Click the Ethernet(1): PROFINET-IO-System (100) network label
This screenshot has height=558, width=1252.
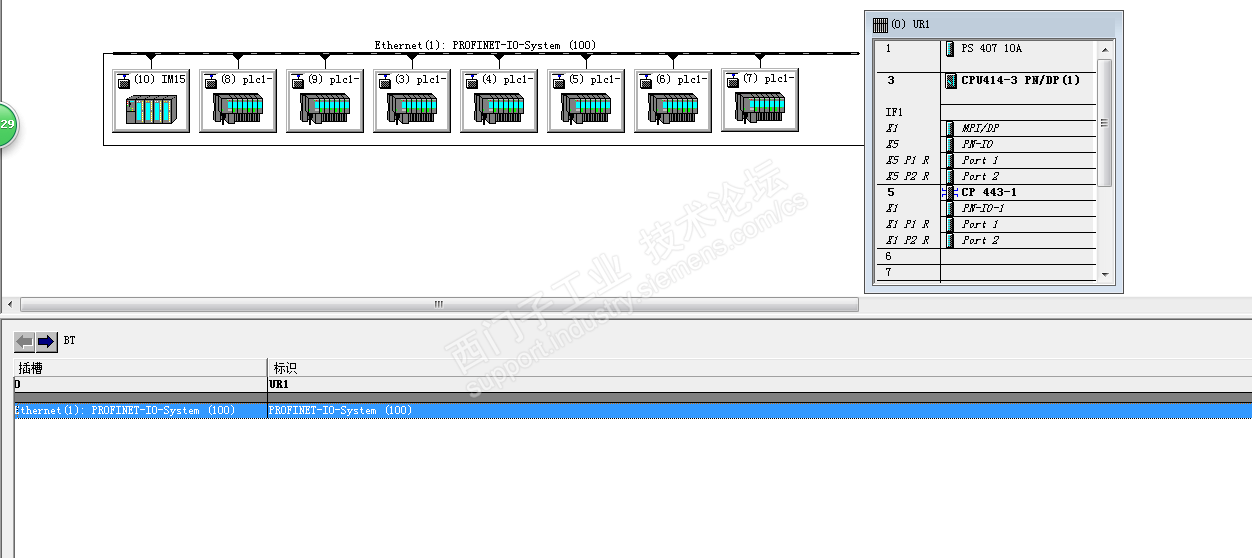pos(485,45)
